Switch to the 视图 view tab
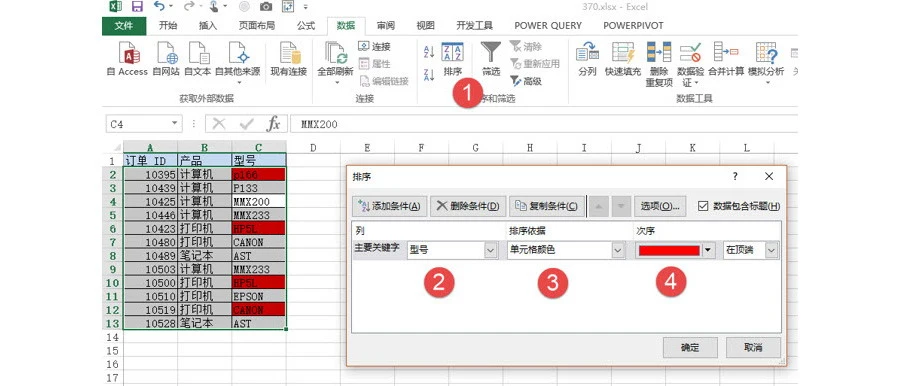This screenshot has width=900, height=386. 425,26
